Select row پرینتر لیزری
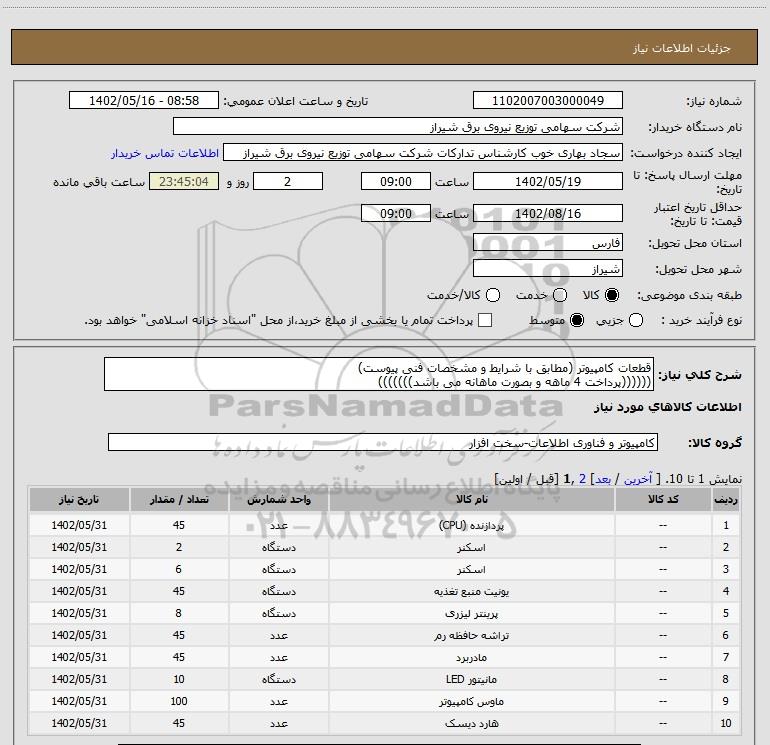The height and width of the screenshot is (745, 770). 384,613
